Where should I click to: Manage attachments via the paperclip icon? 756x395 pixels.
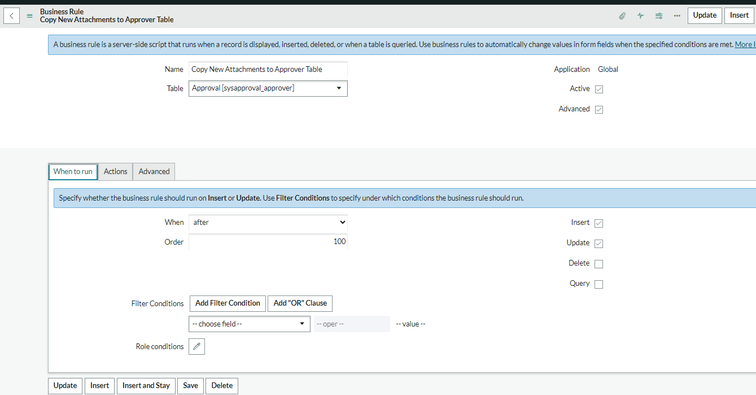622,16
